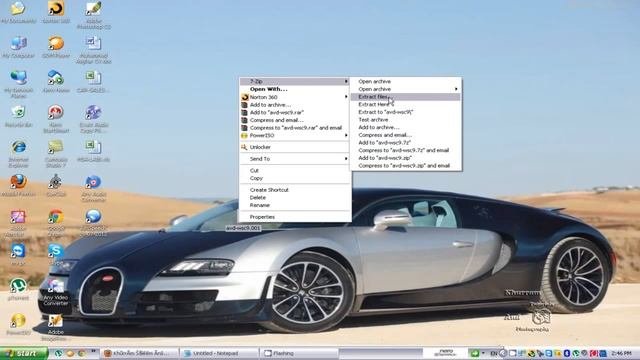This screenshot has width=640, height=360.
Task: Click Open With... in the context menu
Action: click(295, 89)
